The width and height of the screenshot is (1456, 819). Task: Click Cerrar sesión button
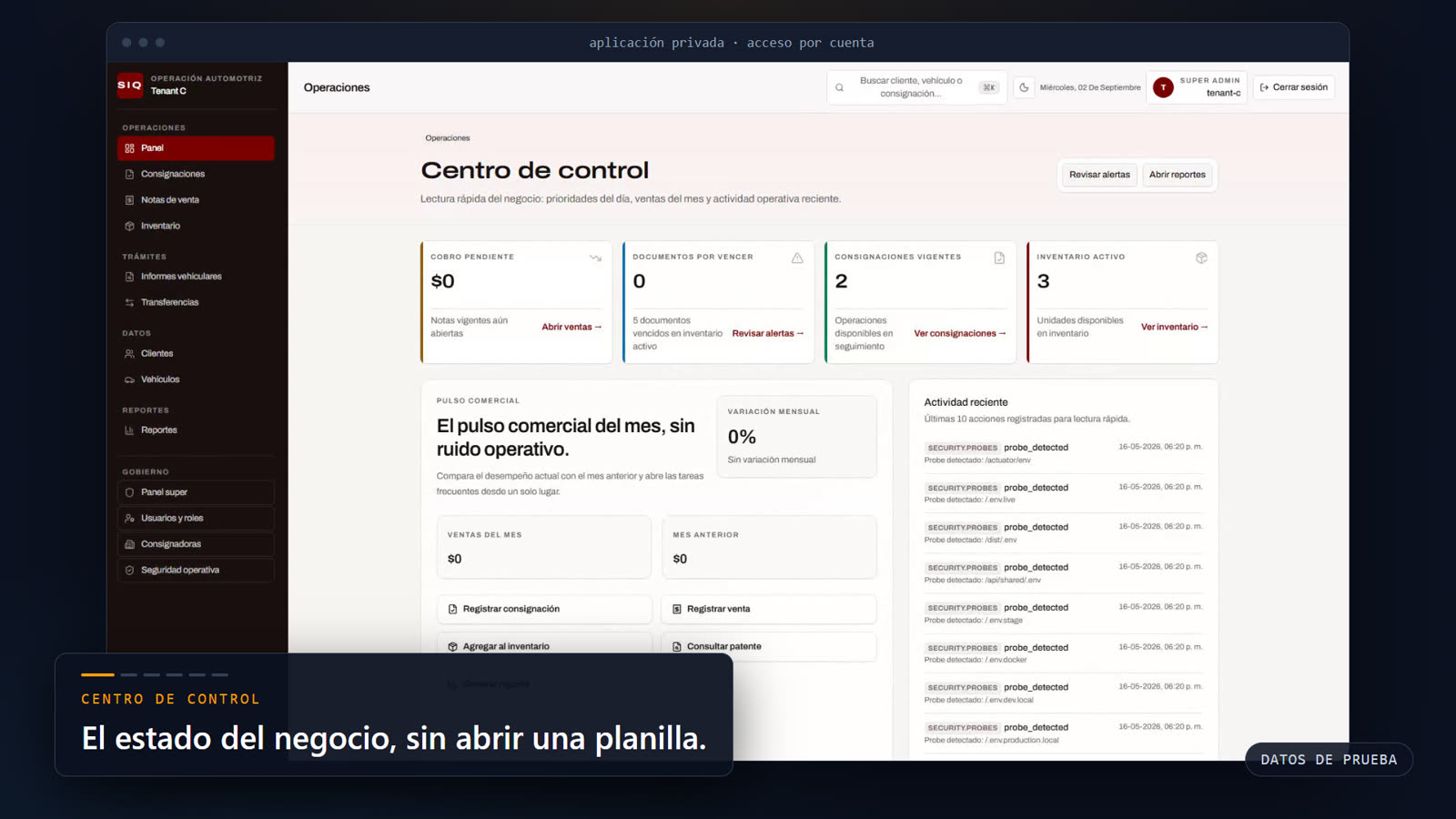1294,87
